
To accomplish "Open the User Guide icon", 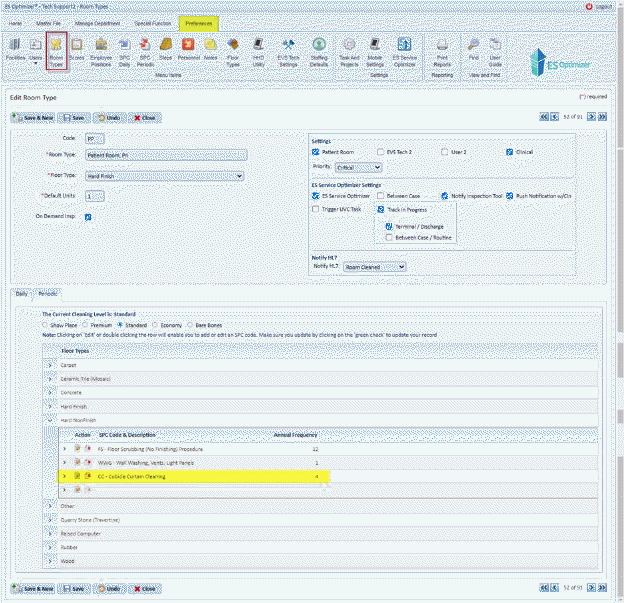I will click(494, 48).
